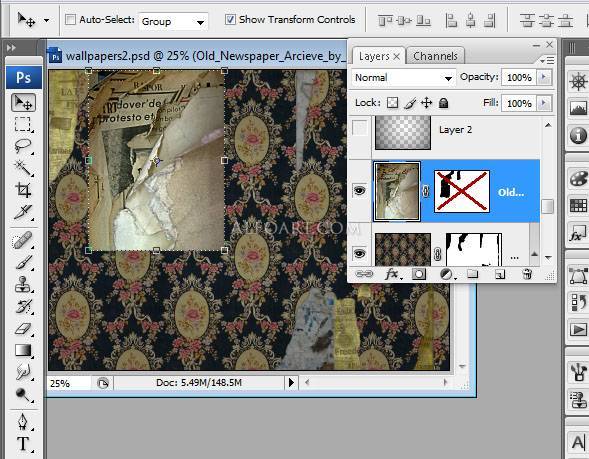Select the Smudge tool
The height and width of the screenshot is (459, 589).
pyautogui.click(x=23, y=372)
